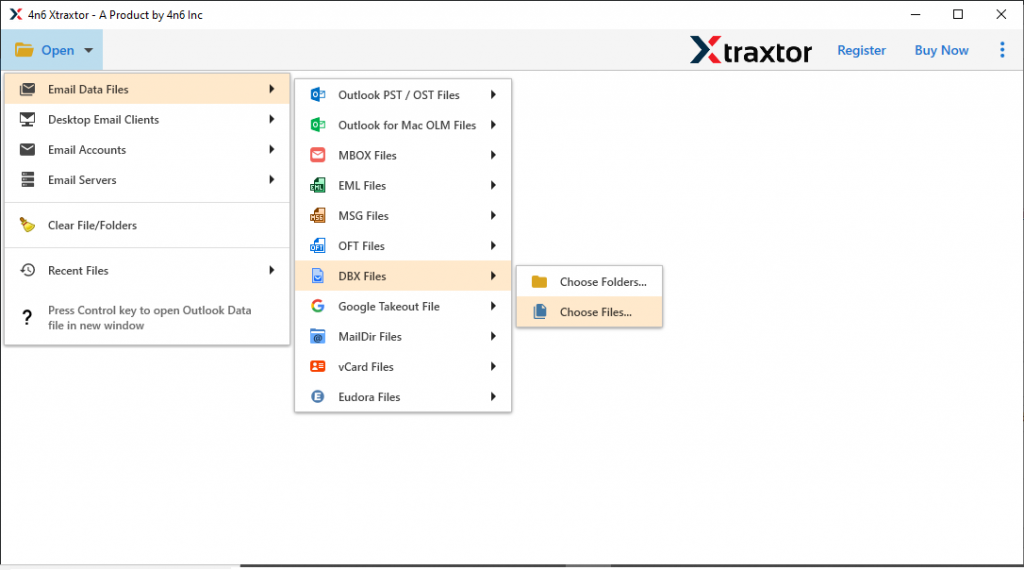Click the question mark help icon
Viewport: 1024px width, 570px height.
[x=27, y=317]
